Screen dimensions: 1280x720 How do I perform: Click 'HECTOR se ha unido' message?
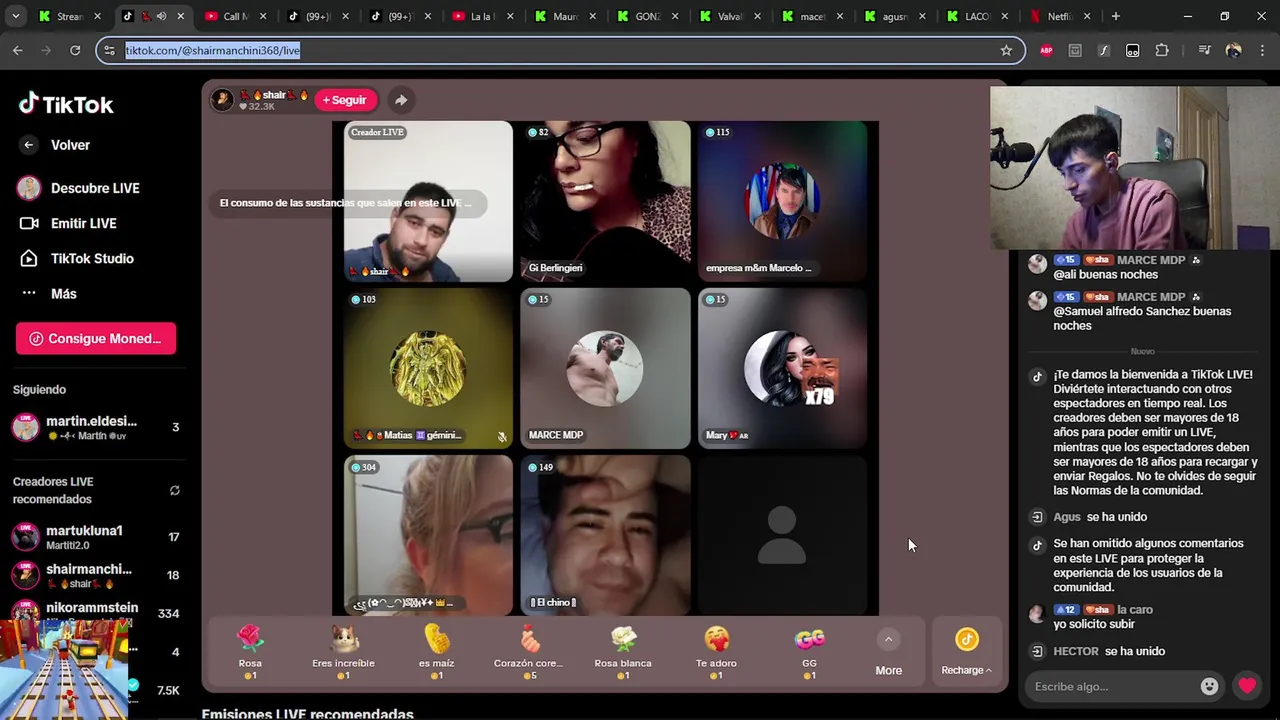(1108, 651)
